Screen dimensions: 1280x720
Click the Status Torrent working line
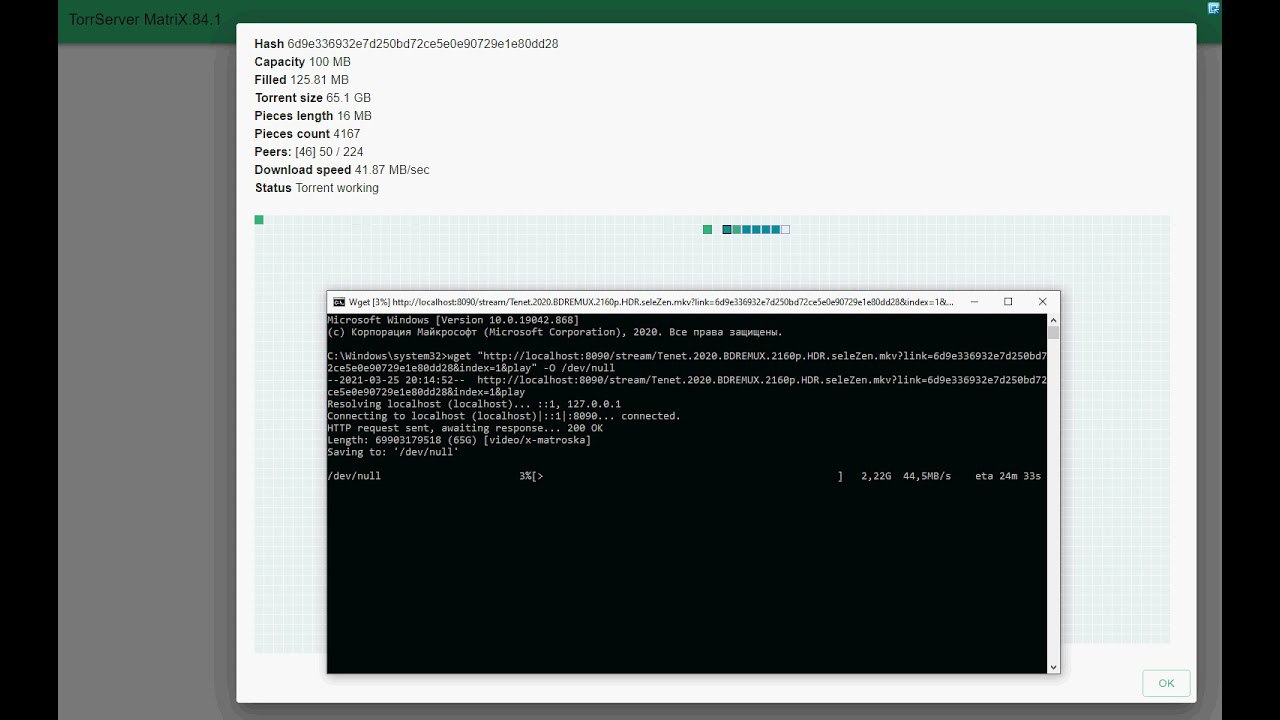point(317,188)
